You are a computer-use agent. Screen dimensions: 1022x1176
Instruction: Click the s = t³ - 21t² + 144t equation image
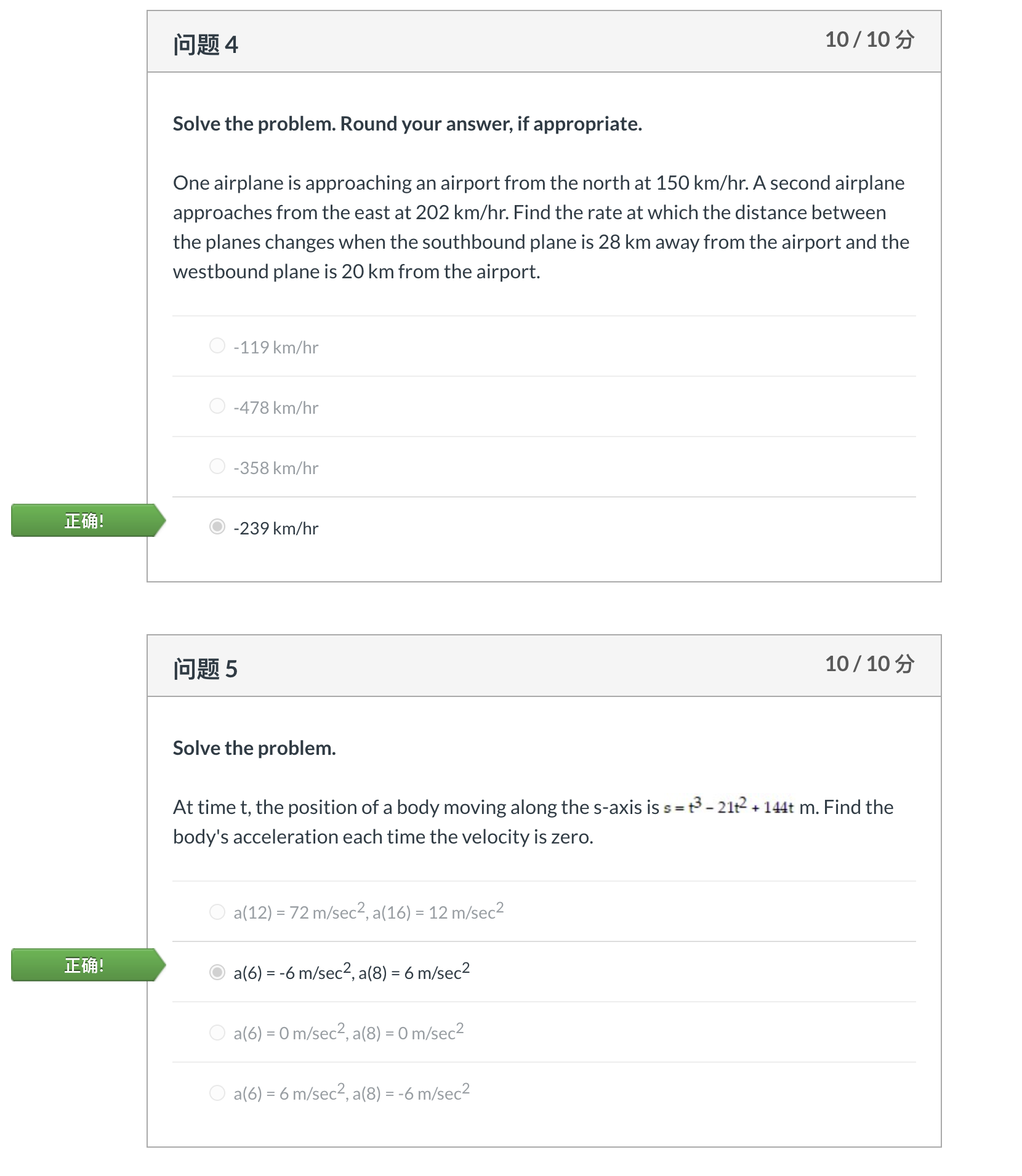tap(728, 806)
